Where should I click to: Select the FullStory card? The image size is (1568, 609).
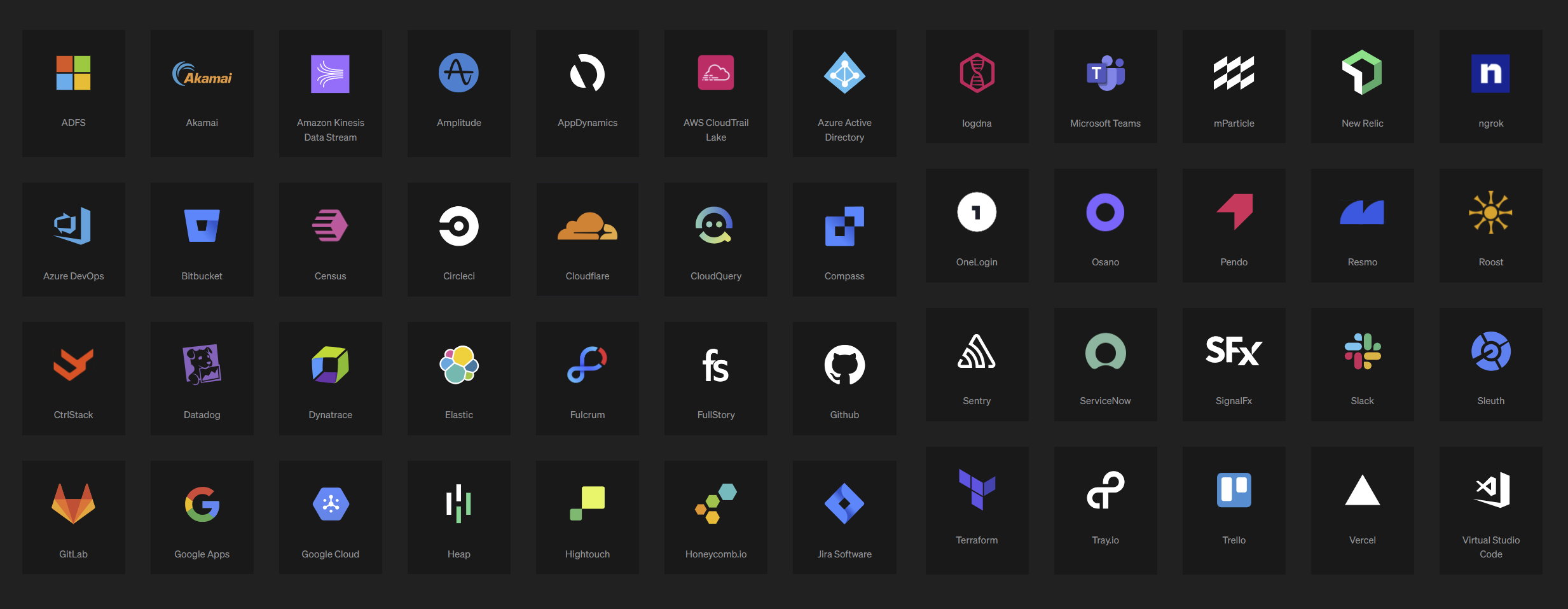click(x=716, y=378)
